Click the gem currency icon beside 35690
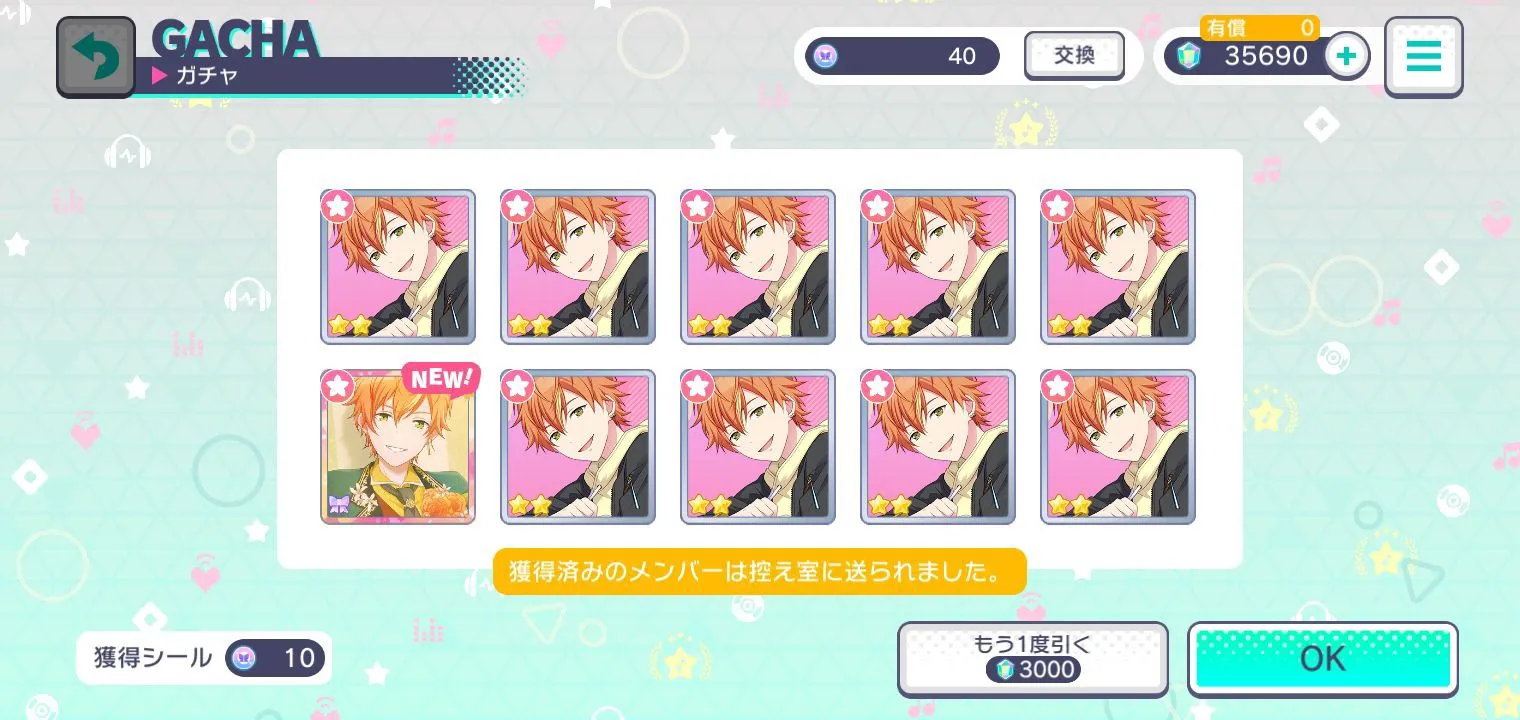Screen dimensions: 1520x720 [1187, 56]
